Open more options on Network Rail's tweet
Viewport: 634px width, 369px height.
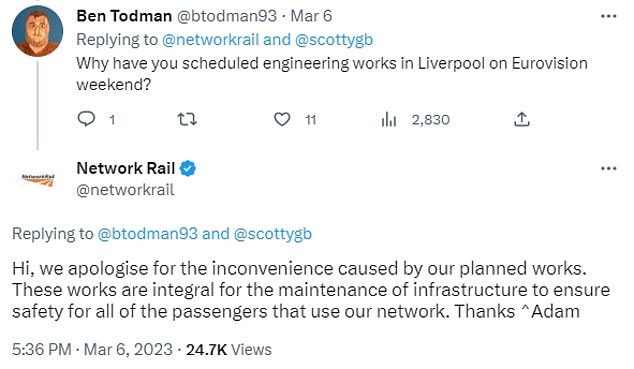tap(609, 169)
